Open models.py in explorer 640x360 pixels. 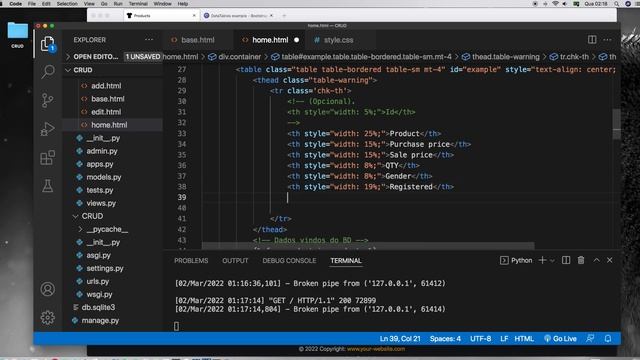pos(104,177)
